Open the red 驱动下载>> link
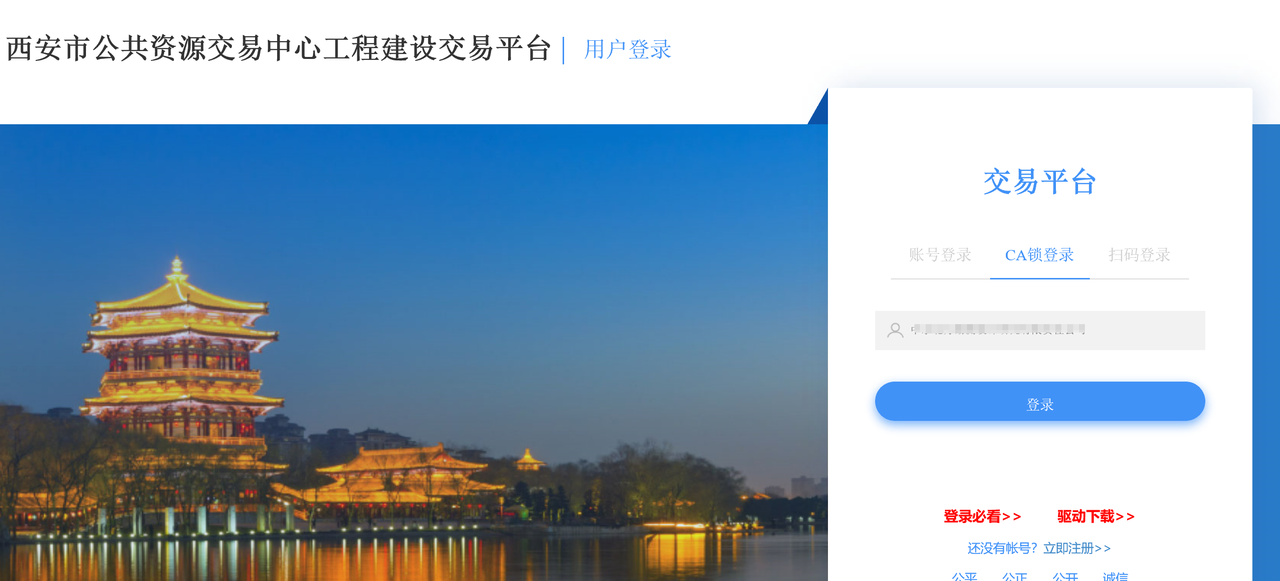 pyautogui.click(x=1096, y=517)
